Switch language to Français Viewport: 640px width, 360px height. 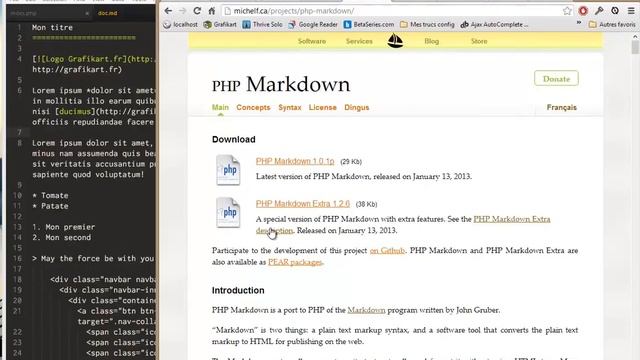562,107
